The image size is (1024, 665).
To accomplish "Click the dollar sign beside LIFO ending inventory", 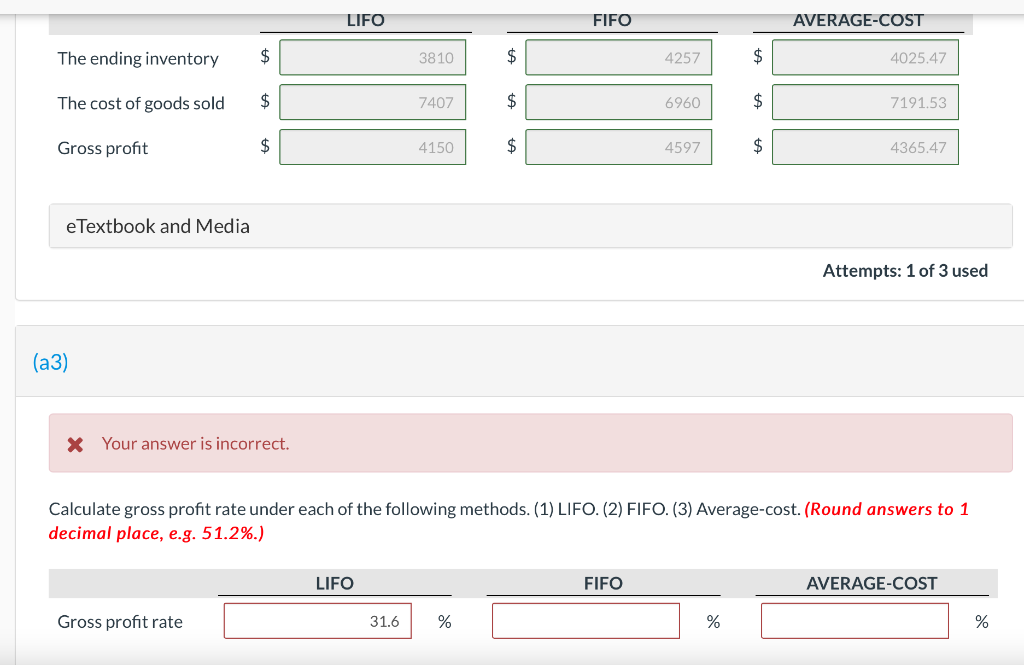I will 264,57.
